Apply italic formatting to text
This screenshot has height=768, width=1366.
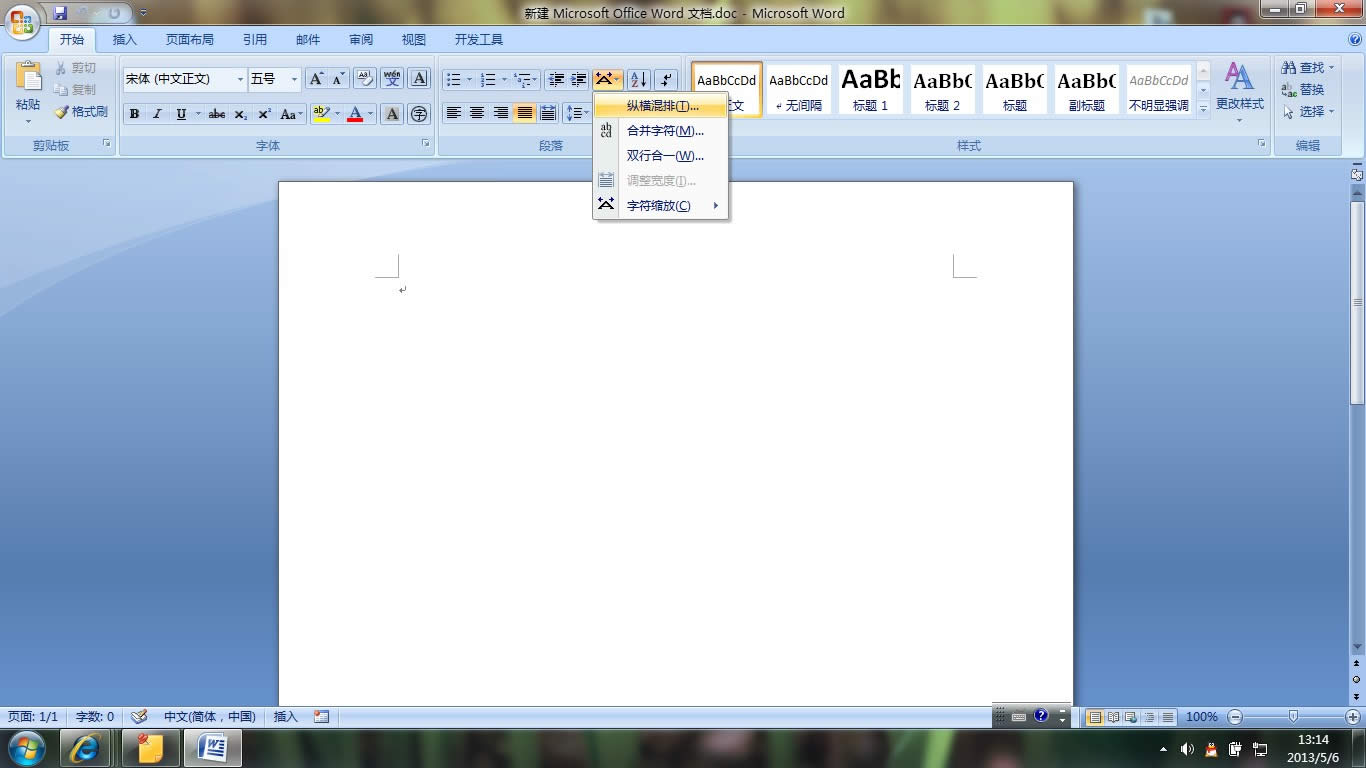click(157, 113)
